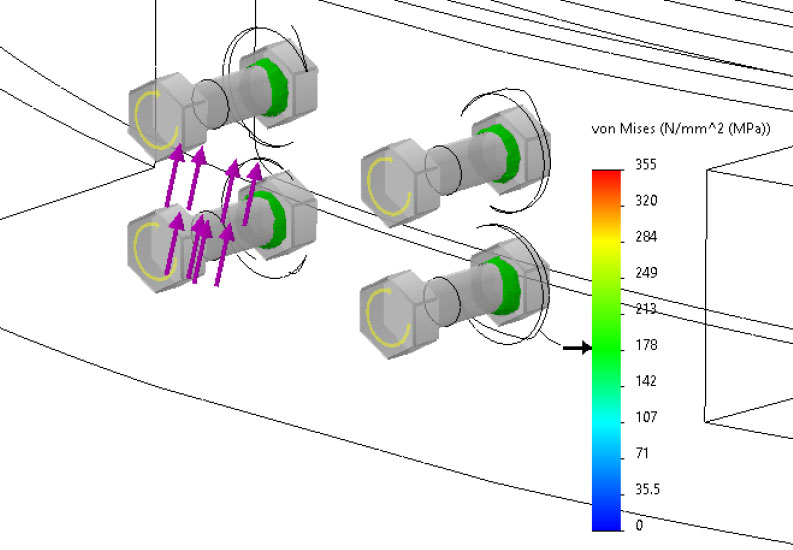
Task: Click the von Mises legend title
Action: point(681,128)
